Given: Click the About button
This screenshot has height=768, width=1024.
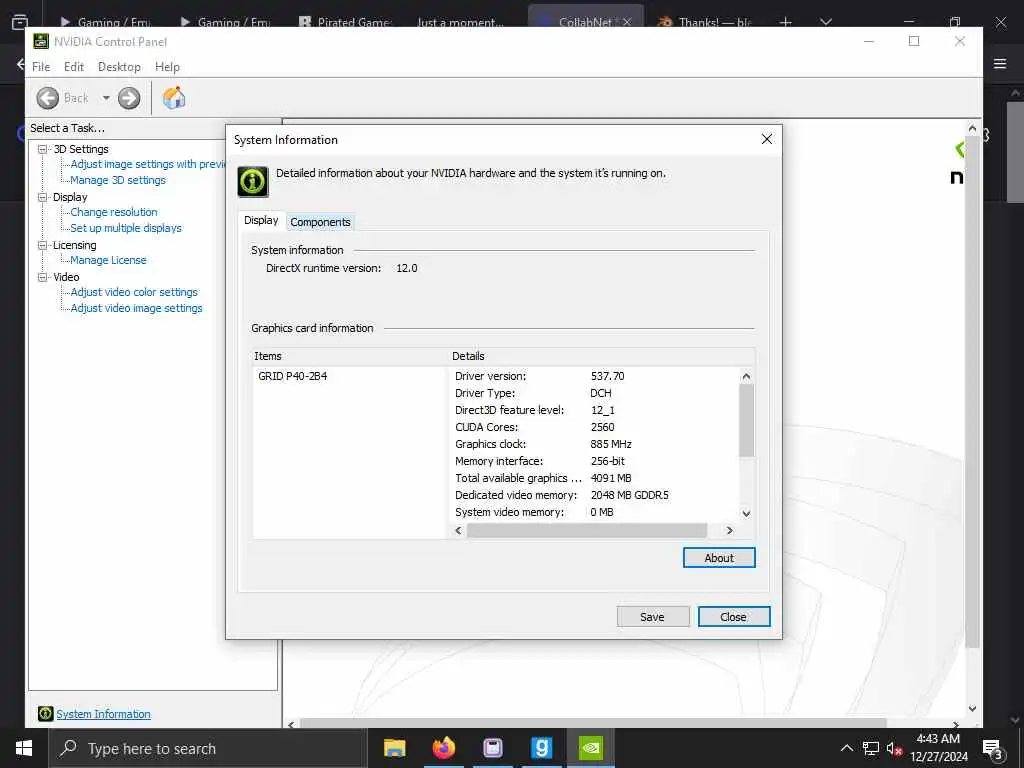Looking at the screenshot, I should (x=719, y=558).
